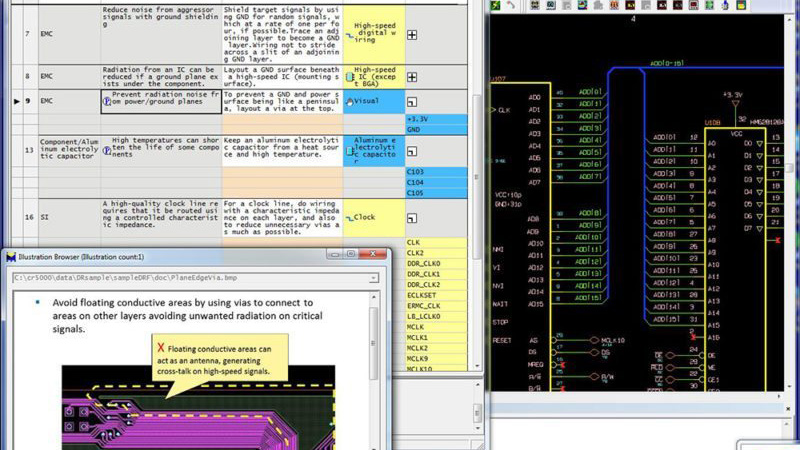Click the Illustration Browser title bar icon

click(11, 257)
